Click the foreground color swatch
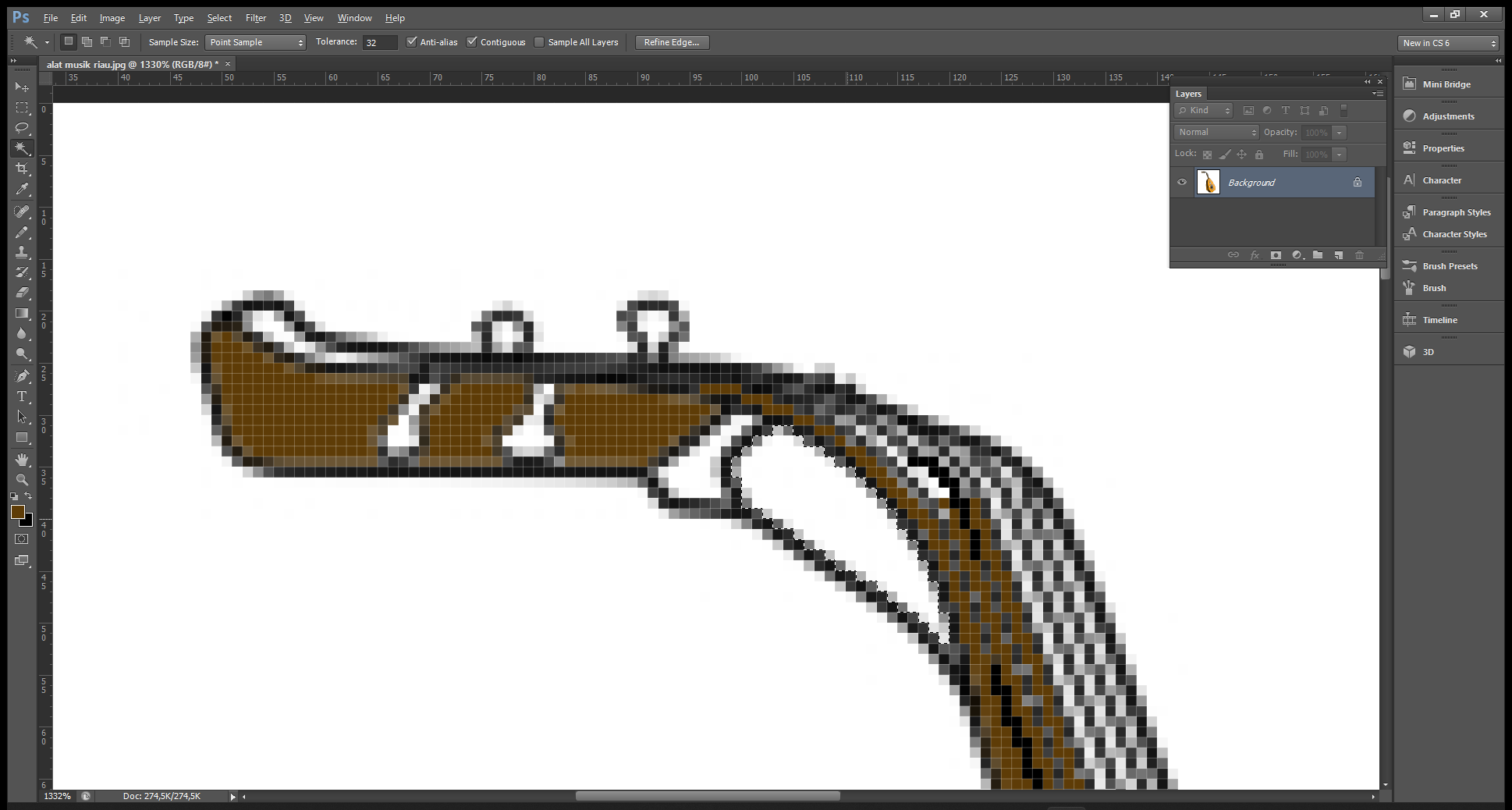Image resolution: width=1512 pixels, height=810 pixels. click(x=17, y=511)
